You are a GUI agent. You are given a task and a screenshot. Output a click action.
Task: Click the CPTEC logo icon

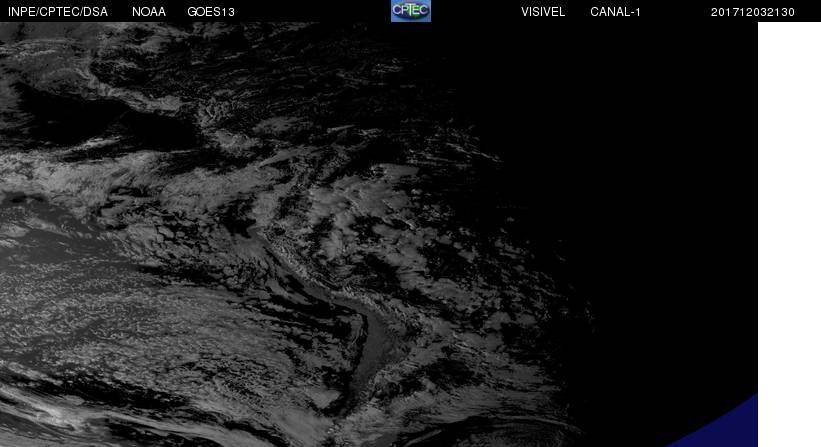[x=411, y=11]
